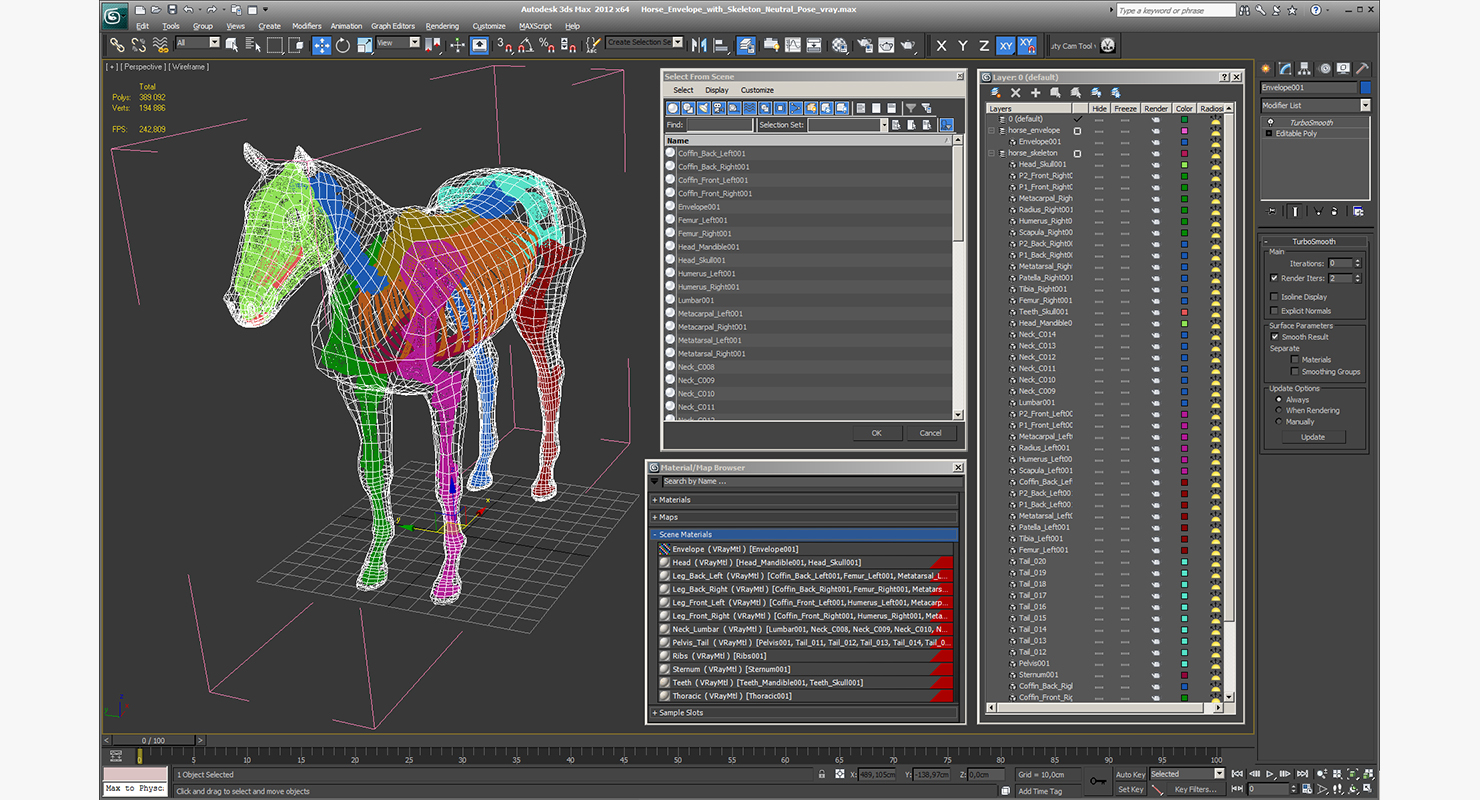Click the Unlink Selection tool
The image size is (1480, 800).
[138, 45]
